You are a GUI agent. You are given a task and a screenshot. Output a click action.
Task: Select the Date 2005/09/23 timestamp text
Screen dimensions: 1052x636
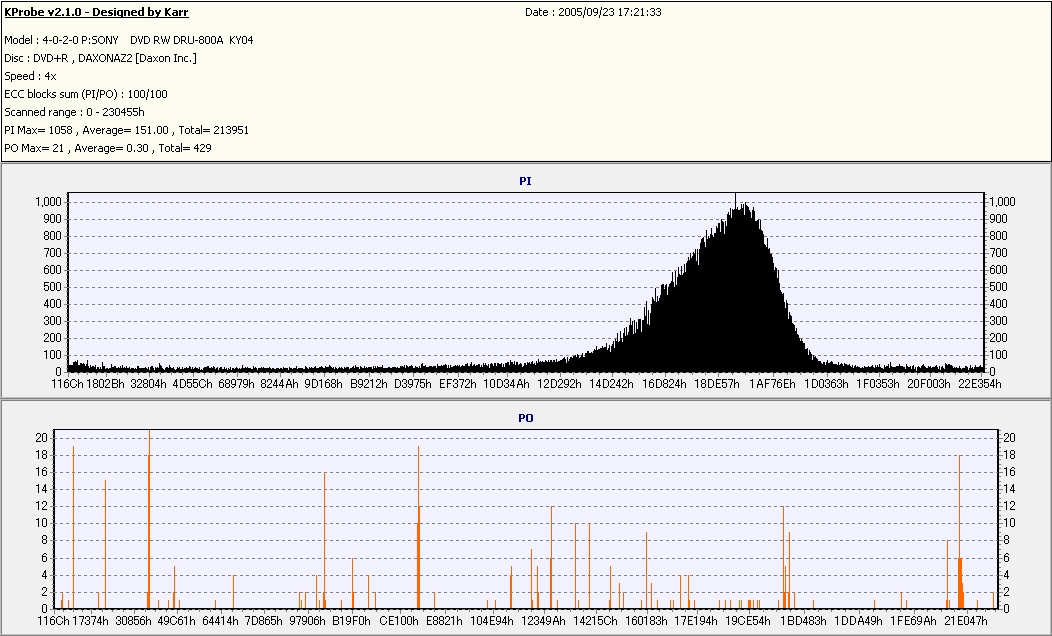(x=593, y=12)
